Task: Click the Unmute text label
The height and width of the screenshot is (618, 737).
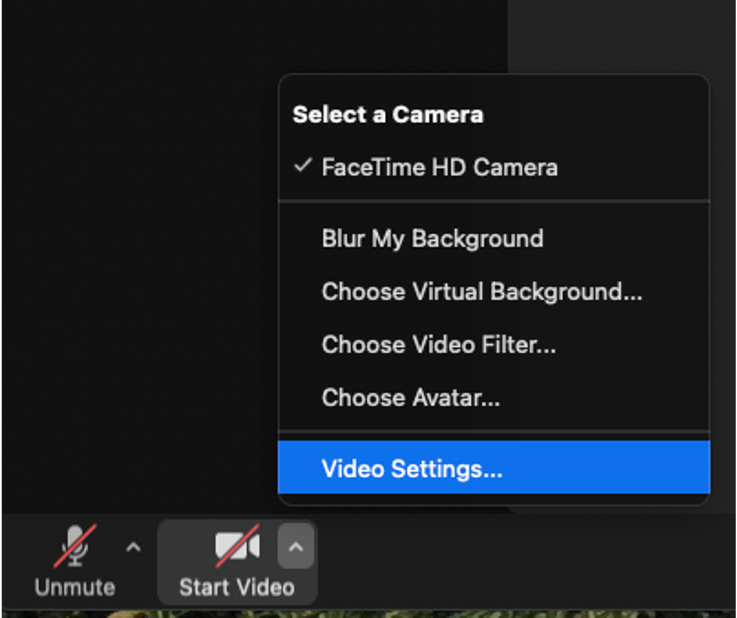Action: coord(75,587)
